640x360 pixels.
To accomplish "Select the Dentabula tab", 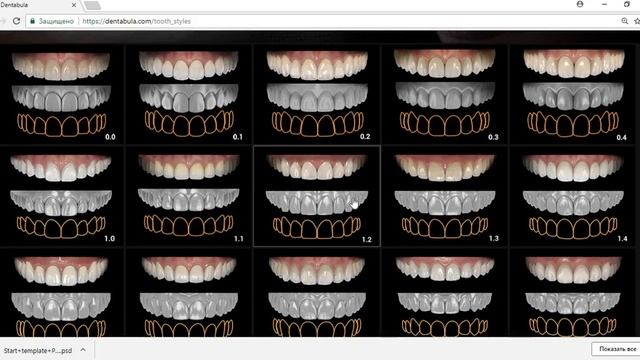I will coord(39,5).
